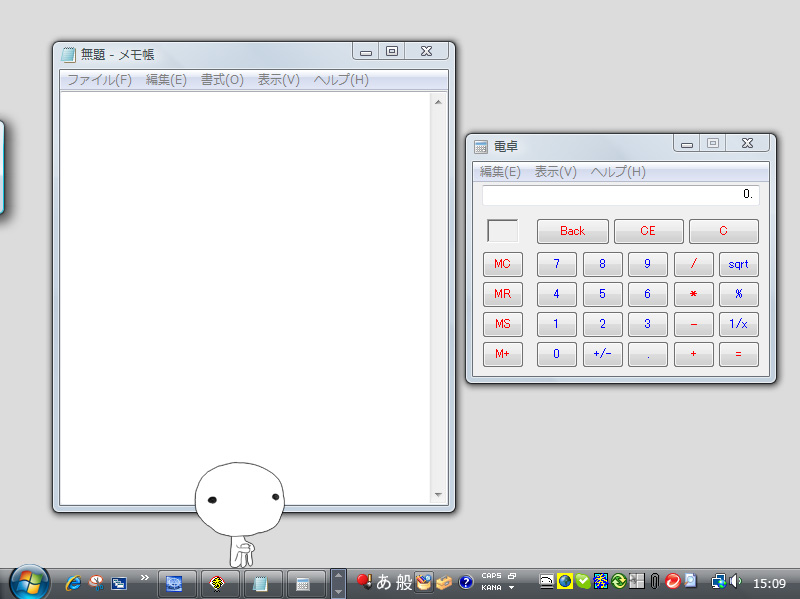Tap the 3 key on the calculator
This screenshot has height=599, width=800.
647,324
